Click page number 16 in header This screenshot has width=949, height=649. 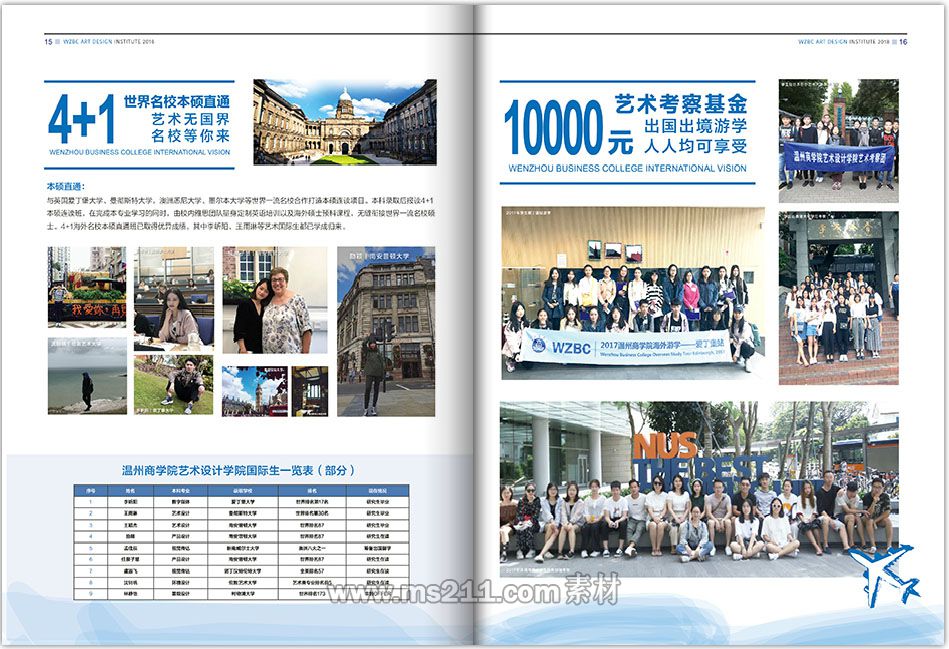pos(903,42)
